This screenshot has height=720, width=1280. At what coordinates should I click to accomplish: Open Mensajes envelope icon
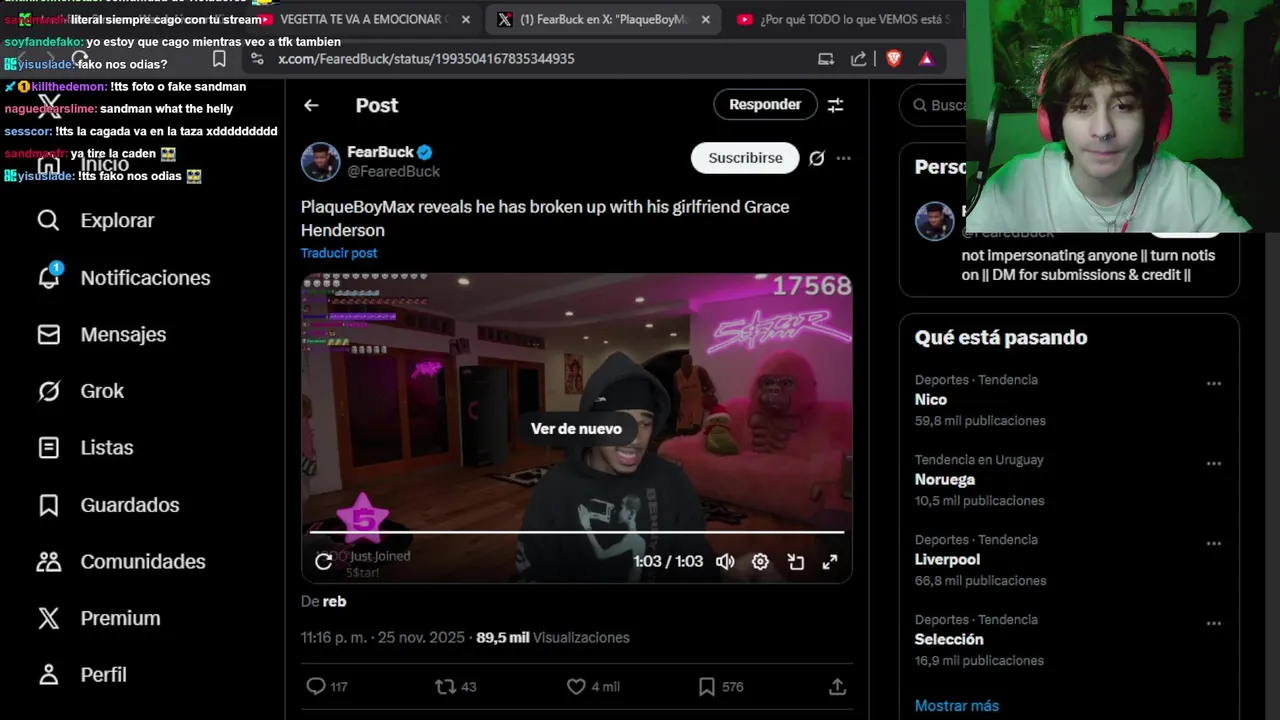(x=48, y=334)
